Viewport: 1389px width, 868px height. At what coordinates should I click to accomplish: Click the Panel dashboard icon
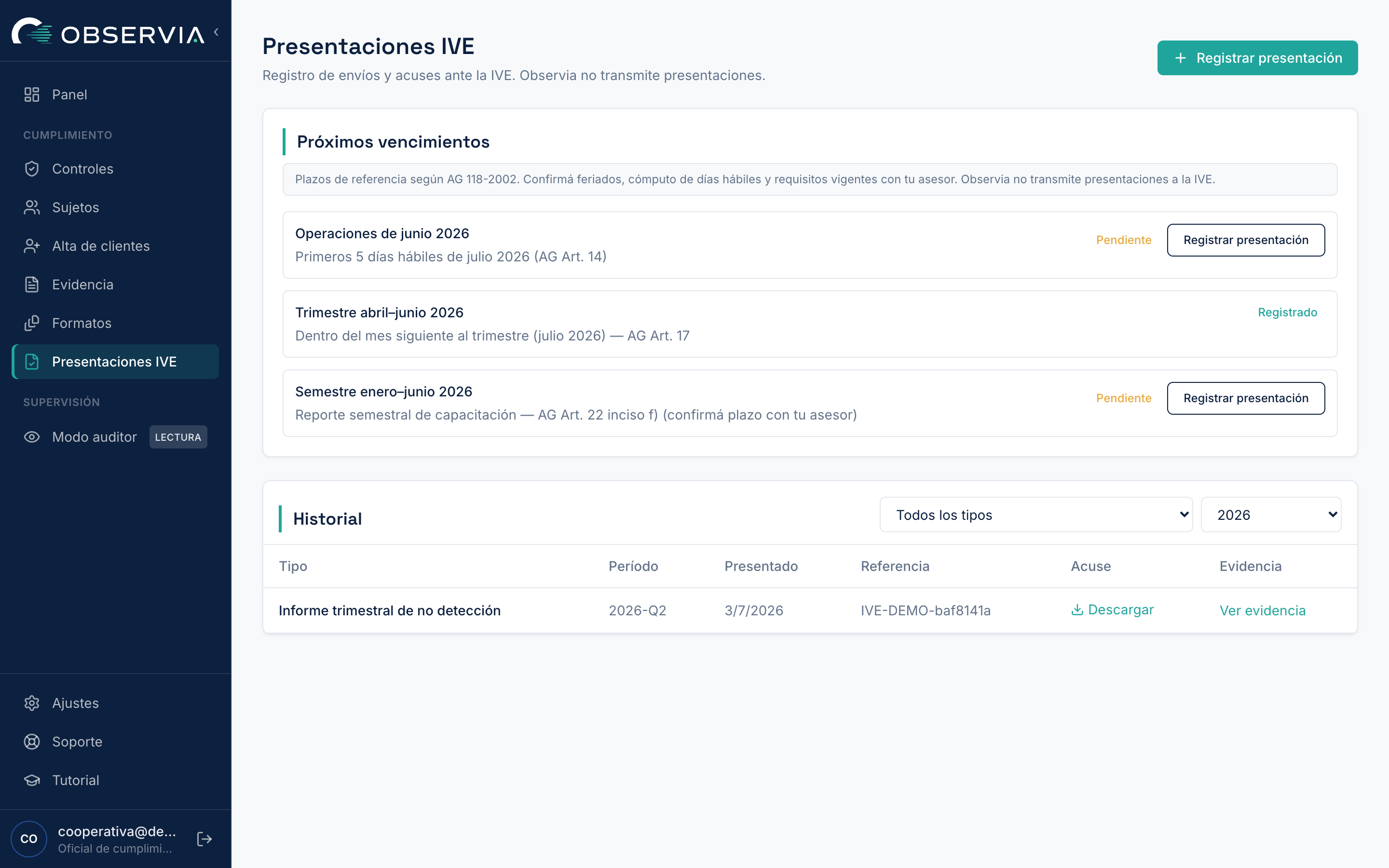coord(31,95)
